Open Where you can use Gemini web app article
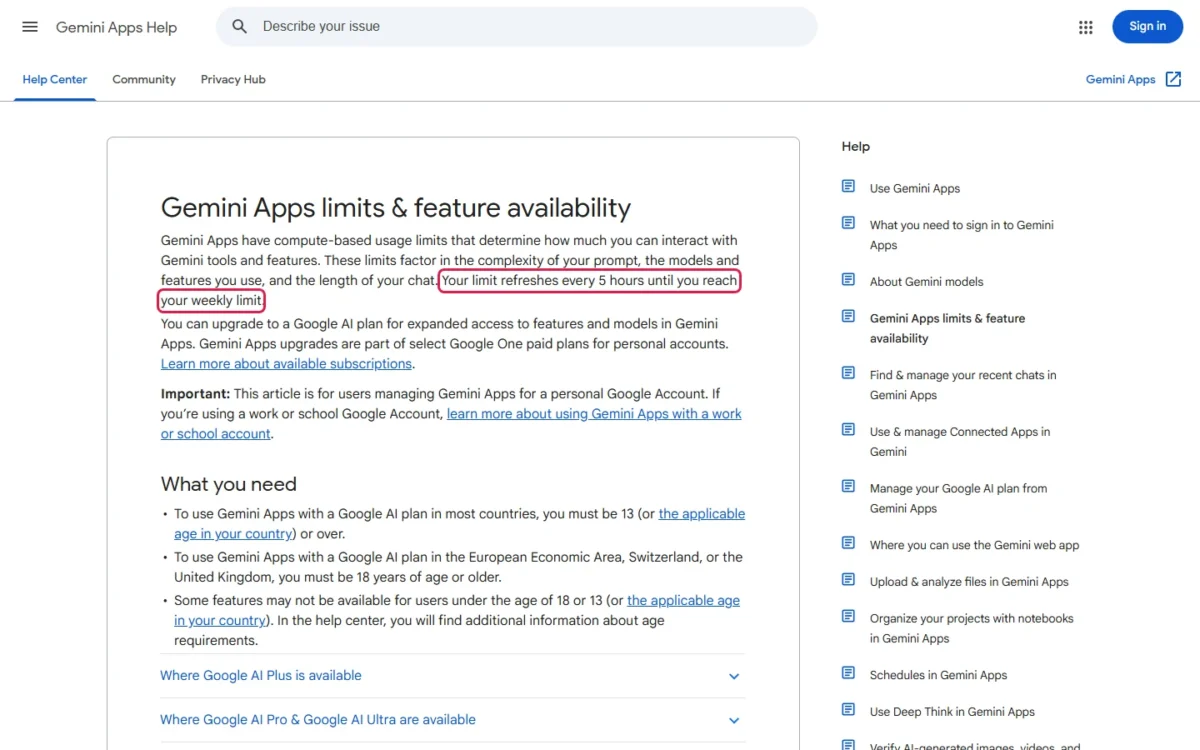Viewport: 1200px width, 750px height. [975, 545]
